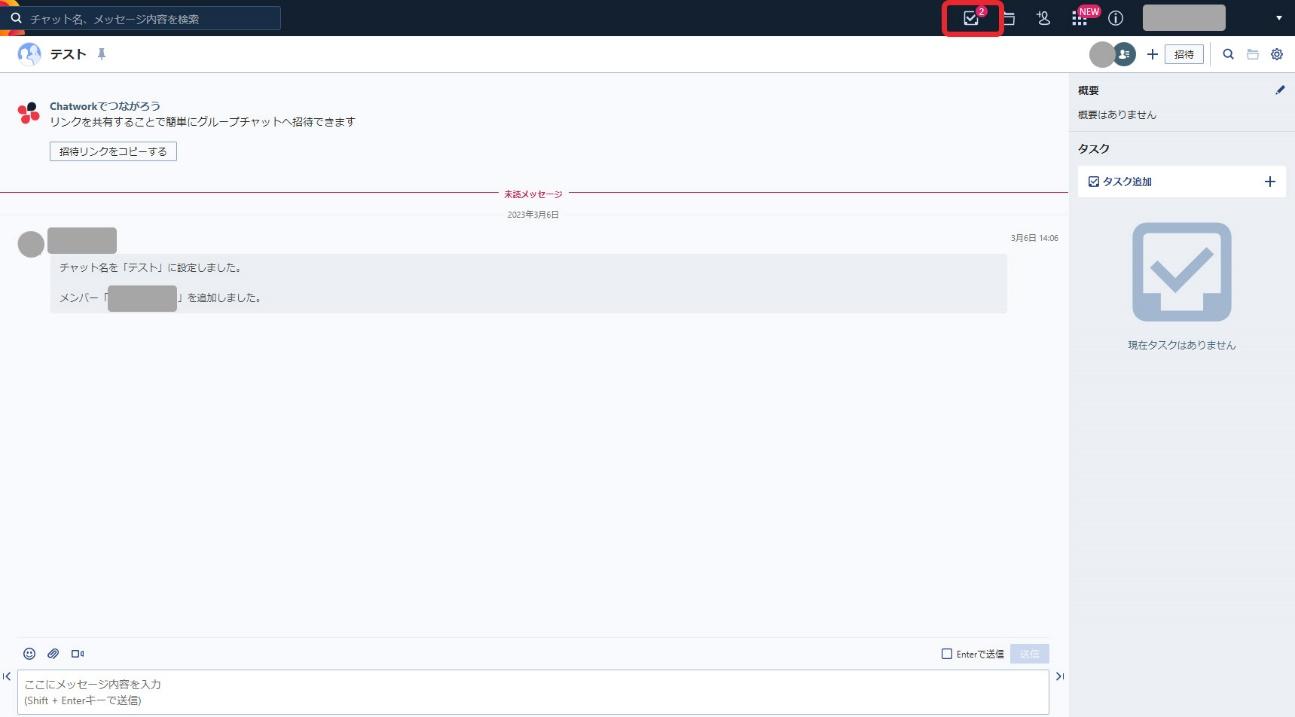This screenshot has width=1295, height=717.
Task: Open chat settings gear icon
Action: 1277,54
